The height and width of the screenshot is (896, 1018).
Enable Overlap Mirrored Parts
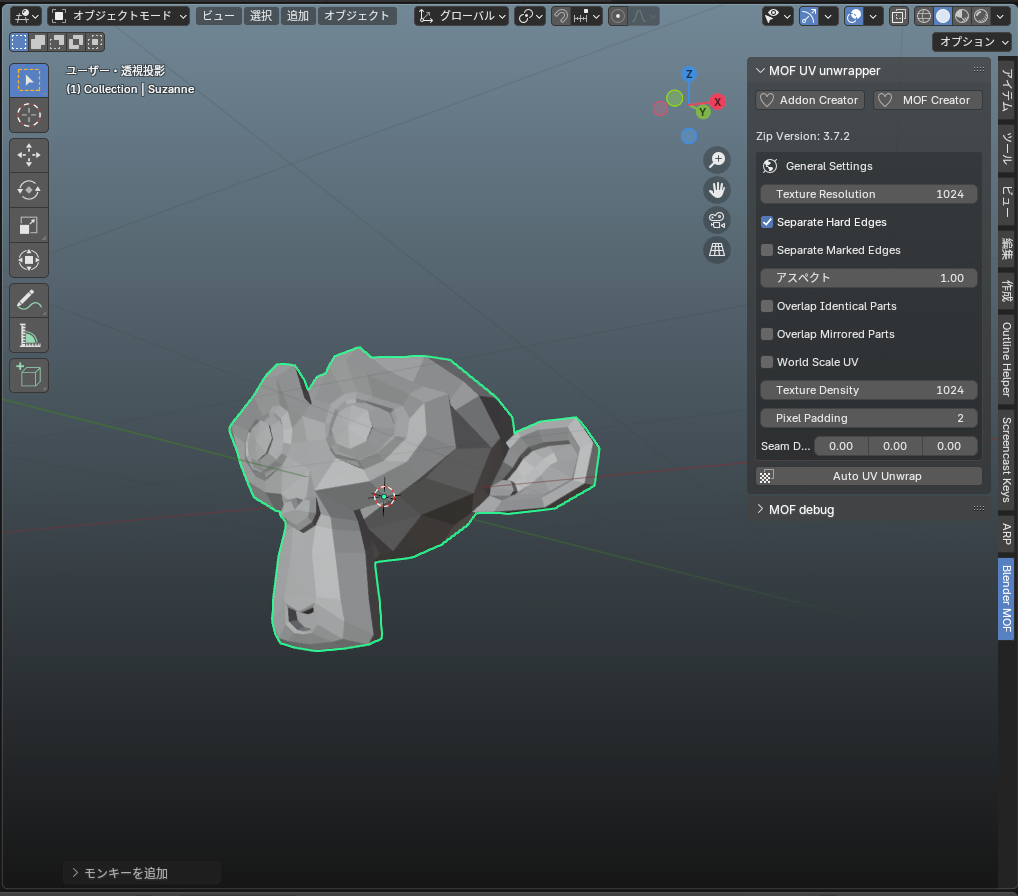(x=767, y=334)
